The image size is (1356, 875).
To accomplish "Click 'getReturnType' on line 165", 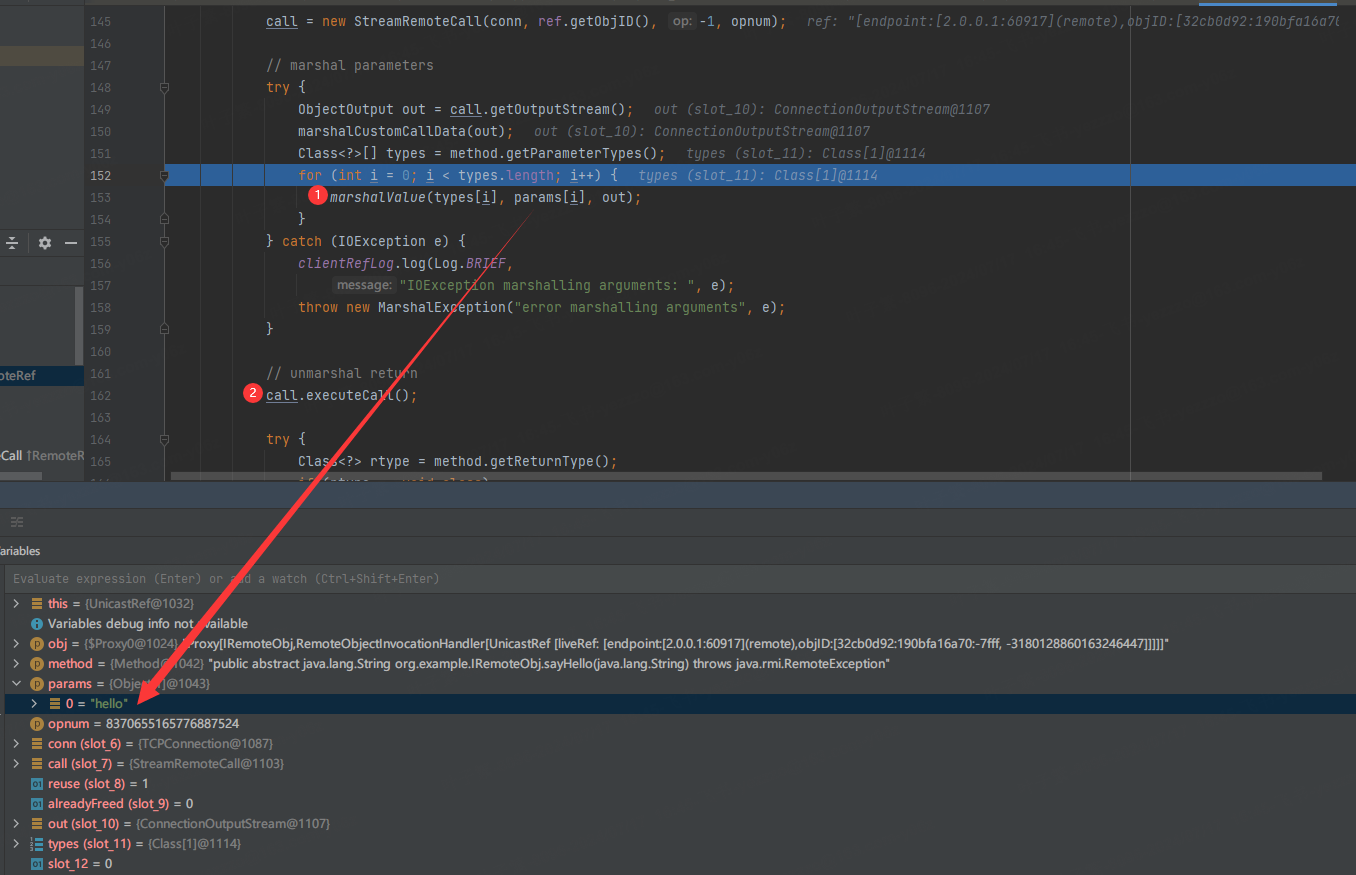I will [x=545, y=462].
